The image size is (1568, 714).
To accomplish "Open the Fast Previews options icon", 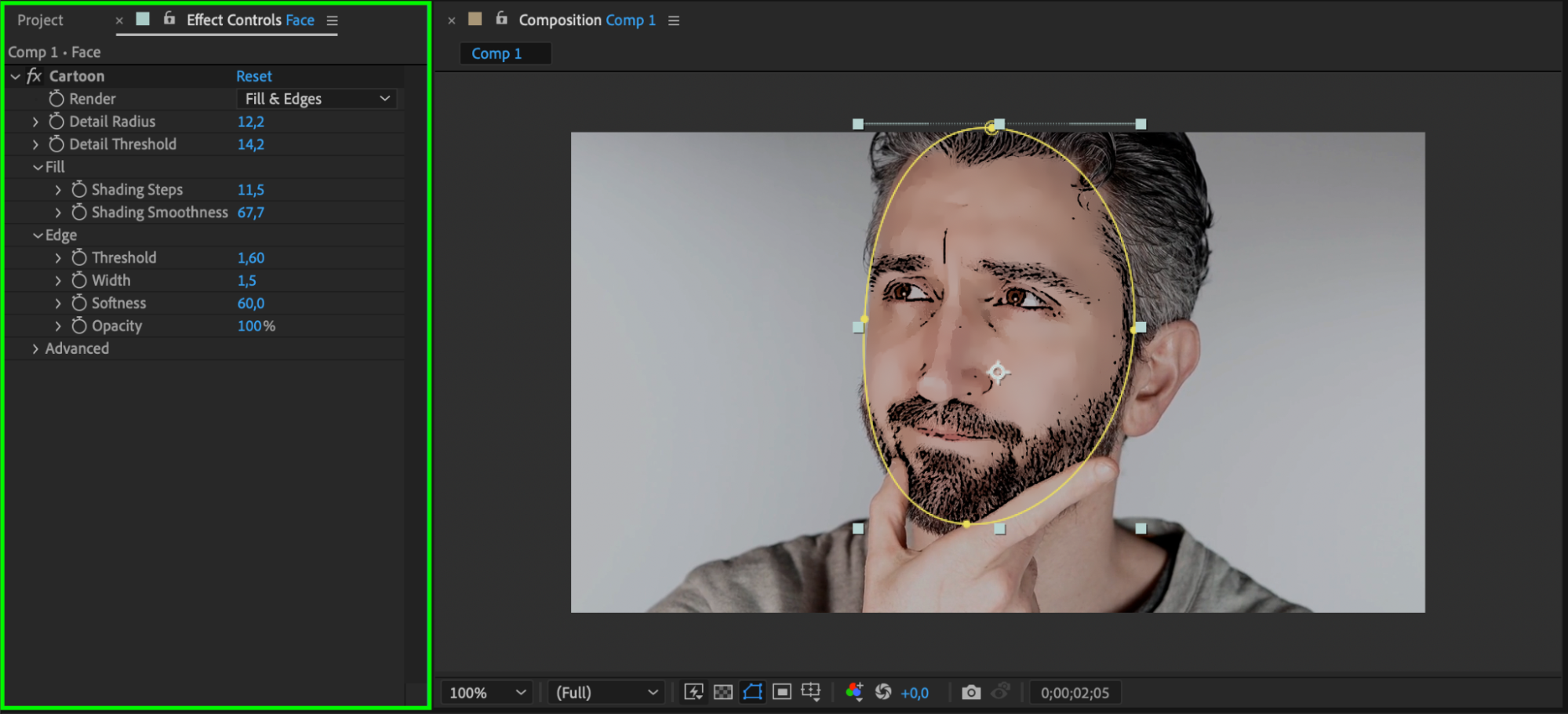I will [693, 692].
